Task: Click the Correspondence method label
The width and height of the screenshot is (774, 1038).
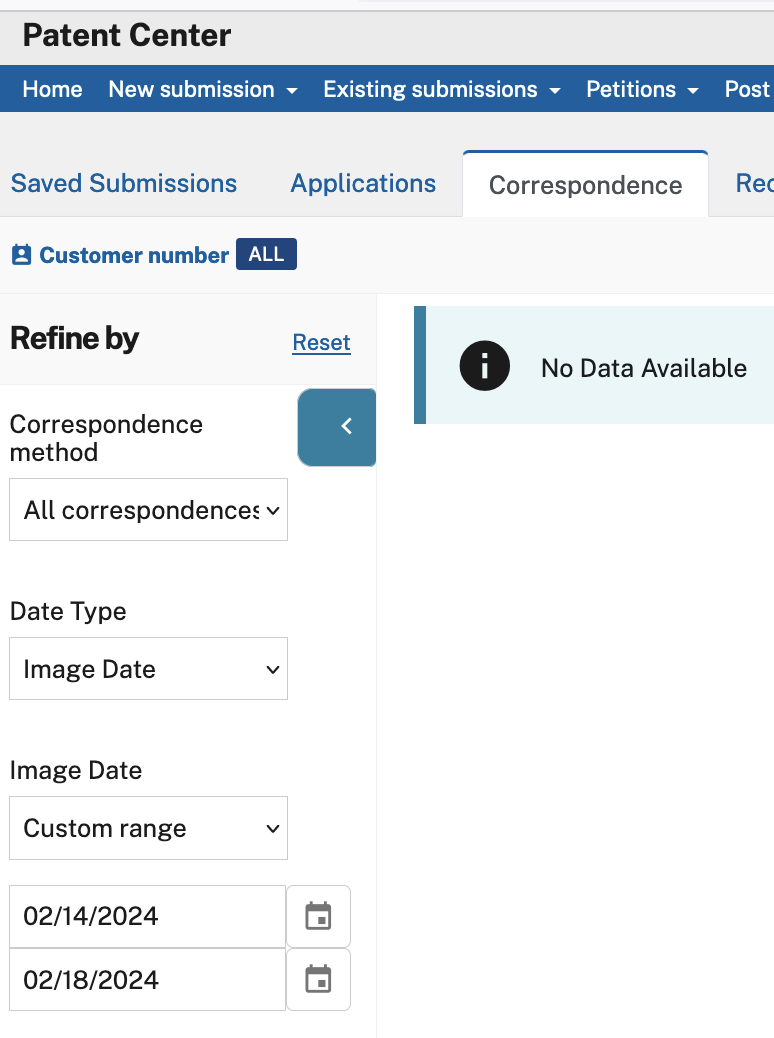Action: (106, 438)
